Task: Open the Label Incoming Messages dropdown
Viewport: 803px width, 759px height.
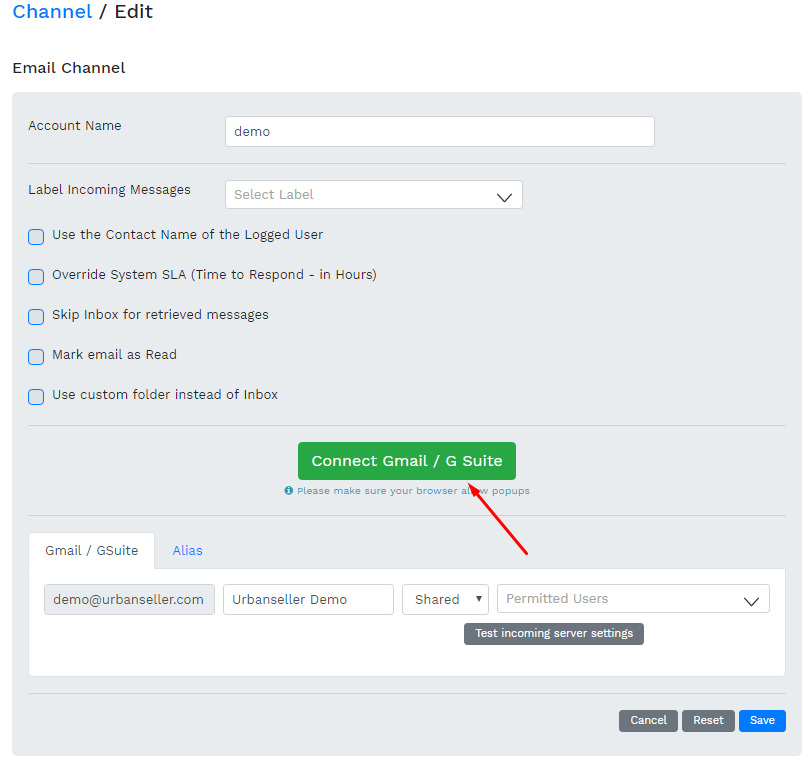Action: click(x=373, y=195)
